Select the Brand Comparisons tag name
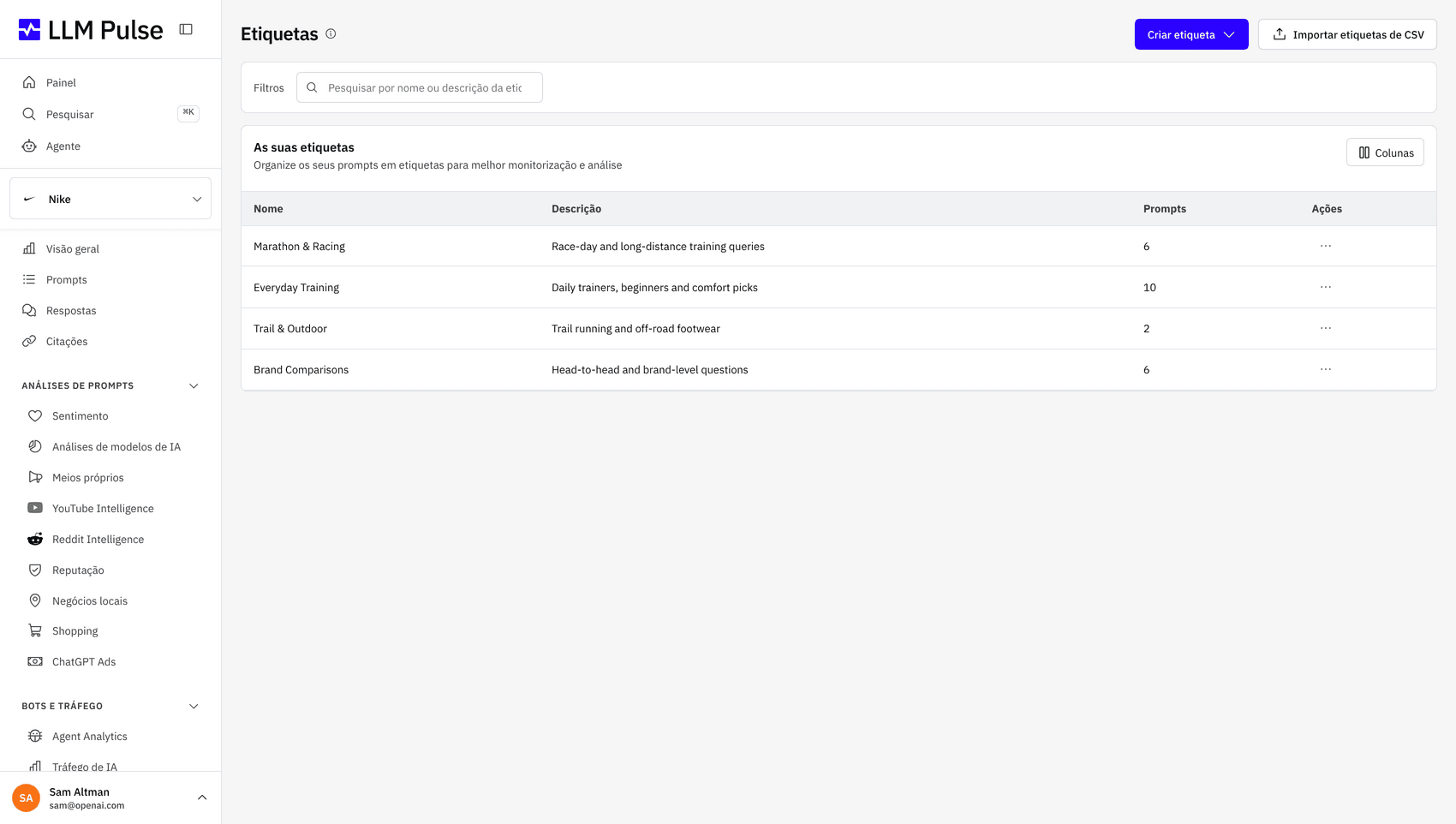The image size is (1456, 824). [x=301, y=369]
